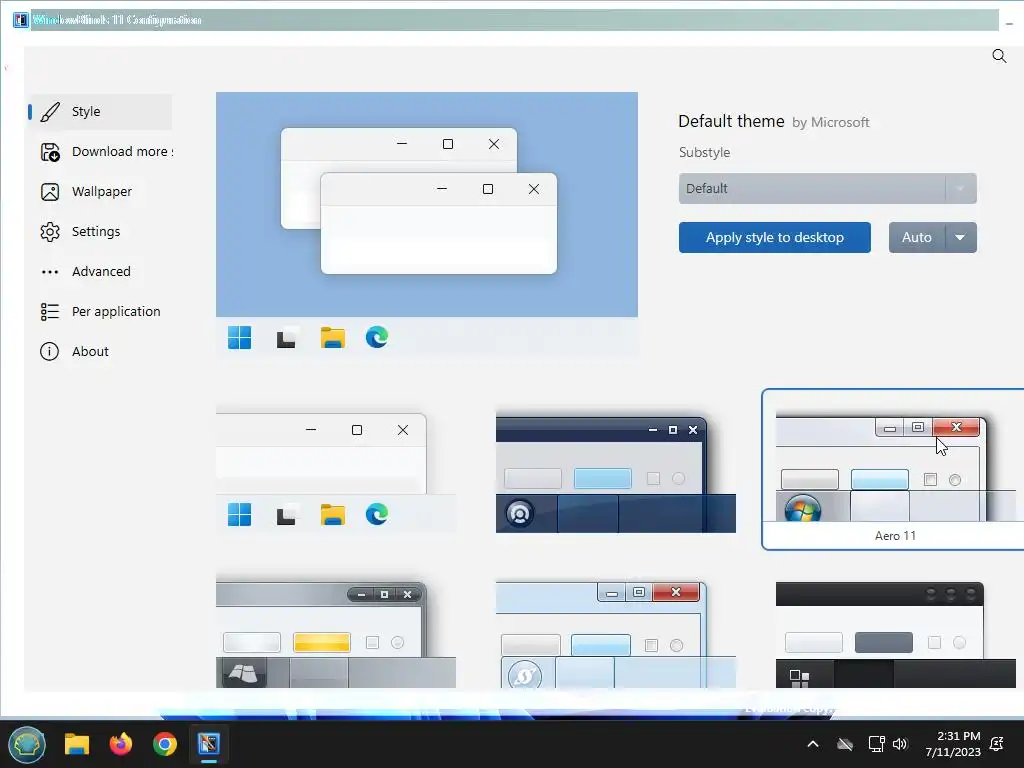Select the Windows 11 default style thumbnail
The height and width of the screenshot is (768, 1024).
pyautogui.click(x=336, y=472)
